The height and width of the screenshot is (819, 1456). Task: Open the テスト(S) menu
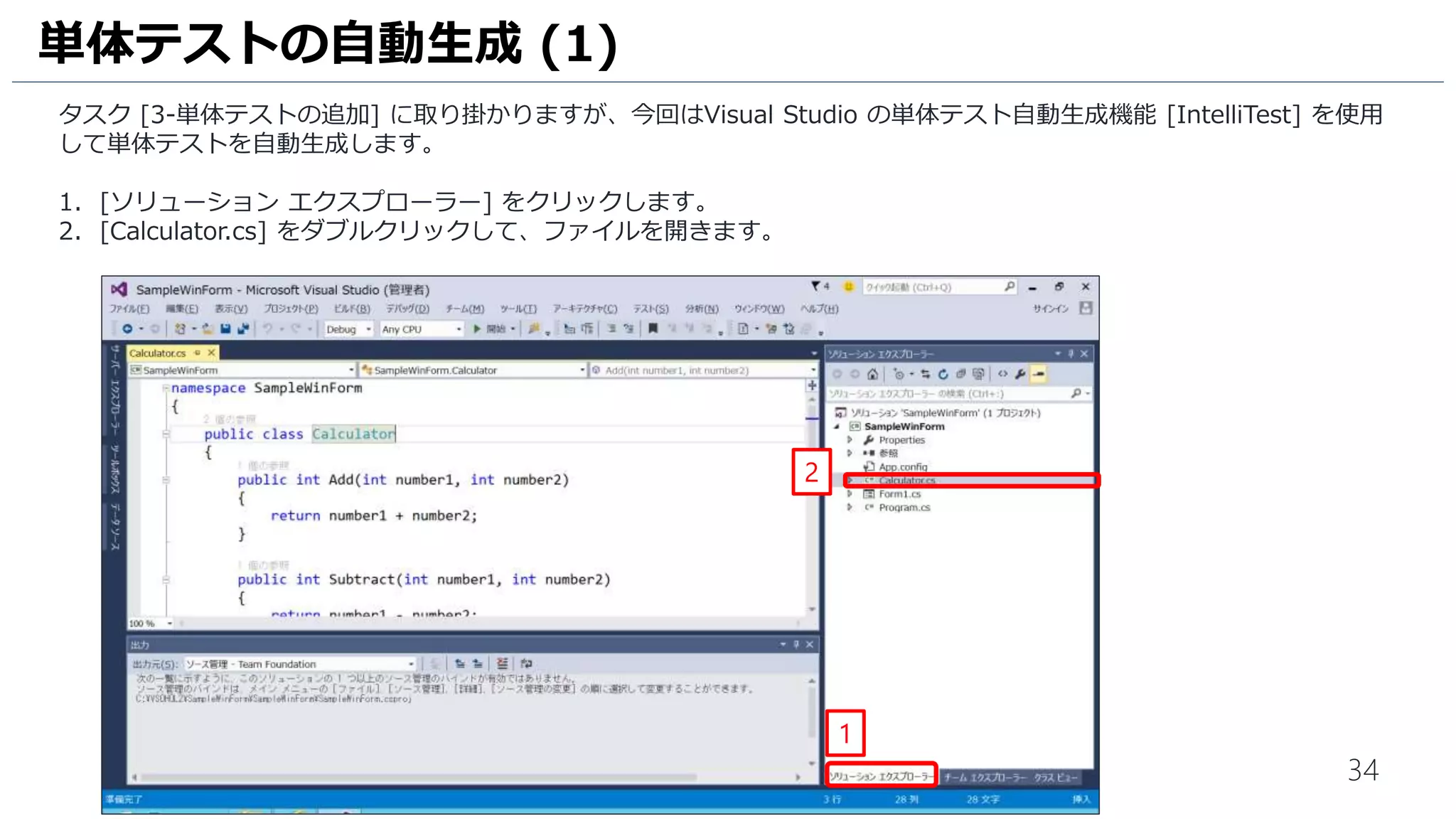[x=651, y=309]
